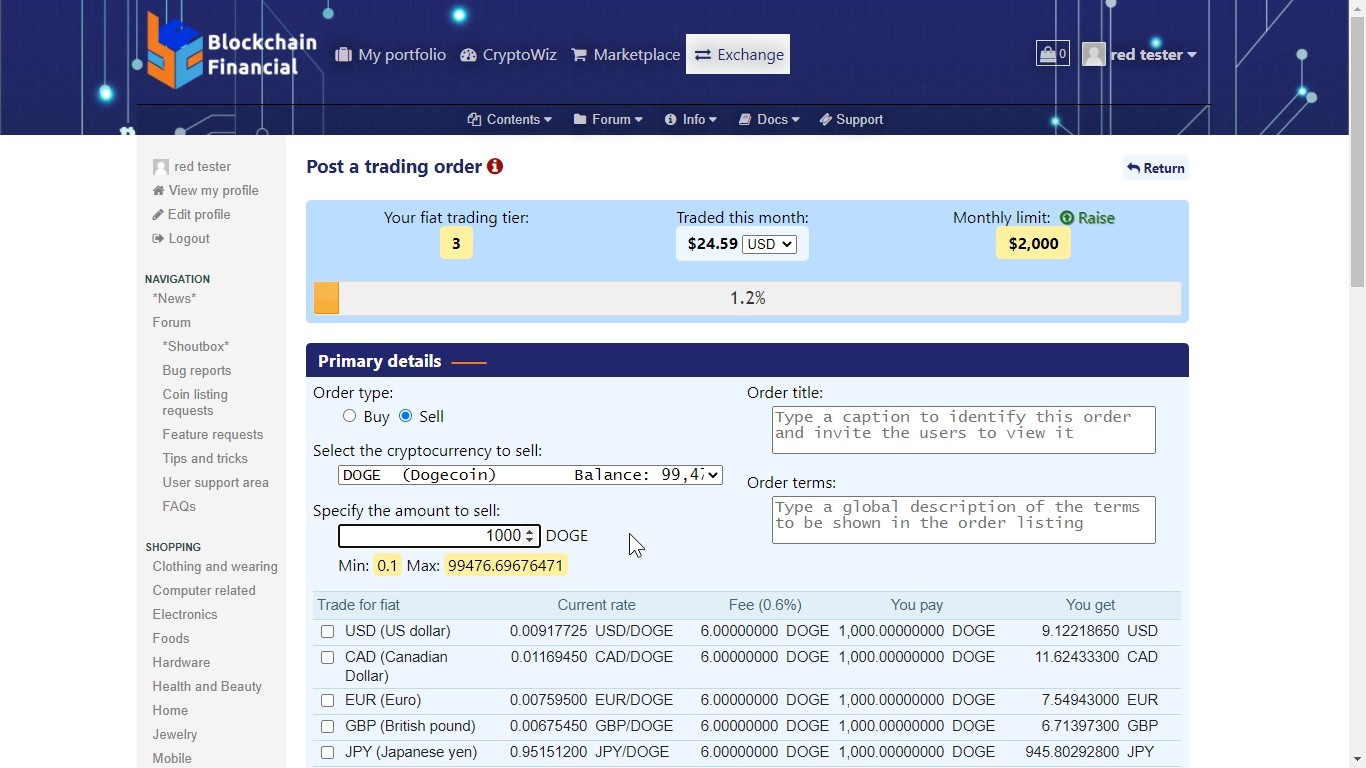Screen dimensions: 1366x768
Task: Expand the Forum menu dropdown
Action: pos(608,120)
